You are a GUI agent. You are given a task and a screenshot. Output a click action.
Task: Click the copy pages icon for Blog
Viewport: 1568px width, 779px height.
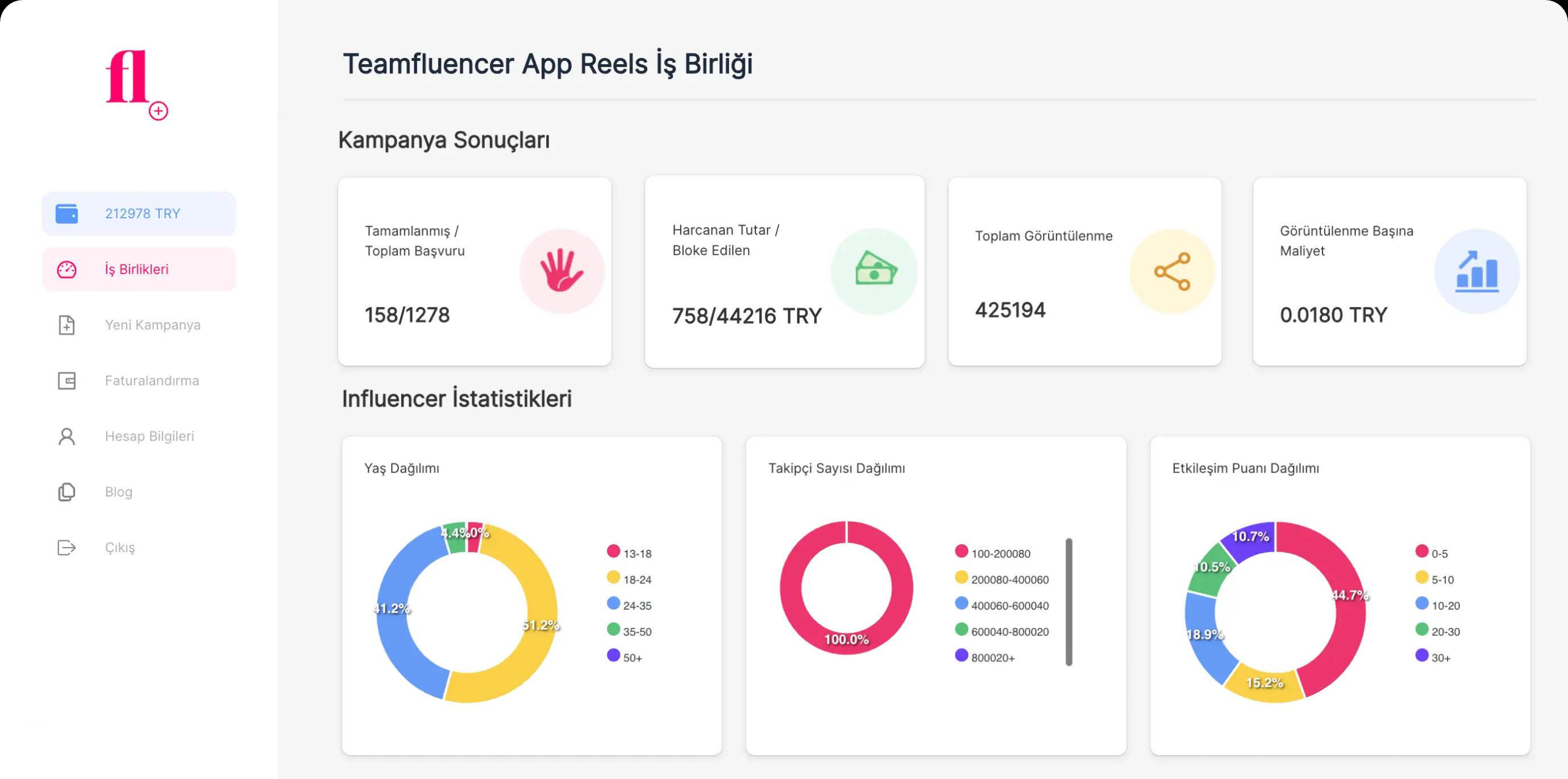pos(67,492)
